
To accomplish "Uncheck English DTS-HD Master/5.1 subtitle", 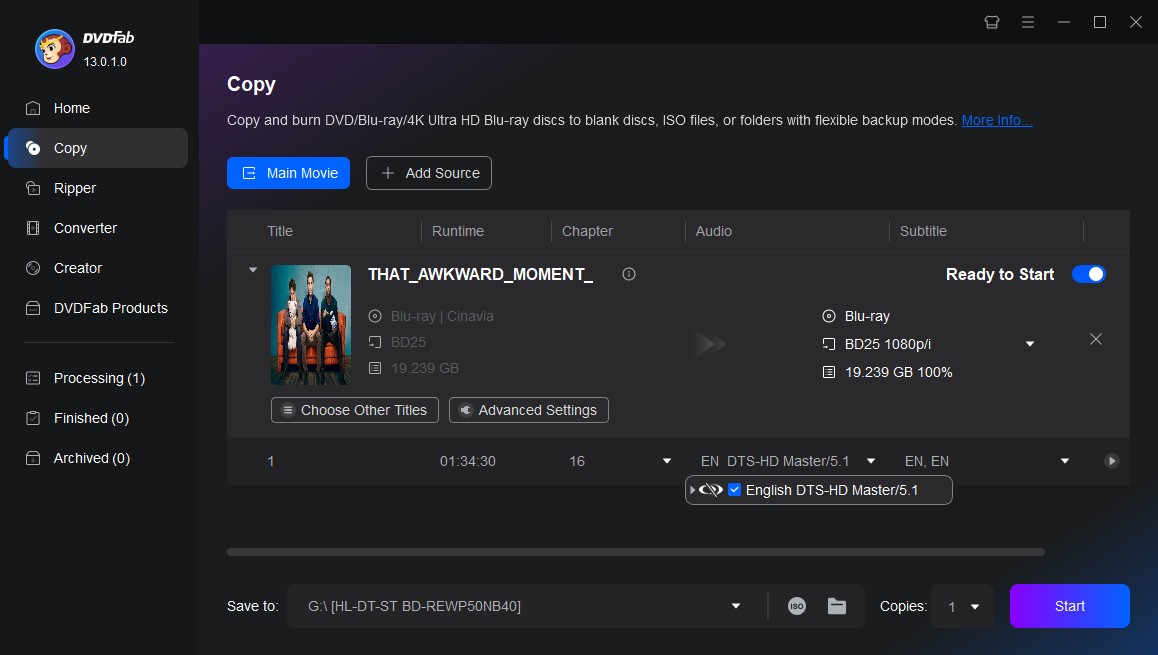I will 735,489.
